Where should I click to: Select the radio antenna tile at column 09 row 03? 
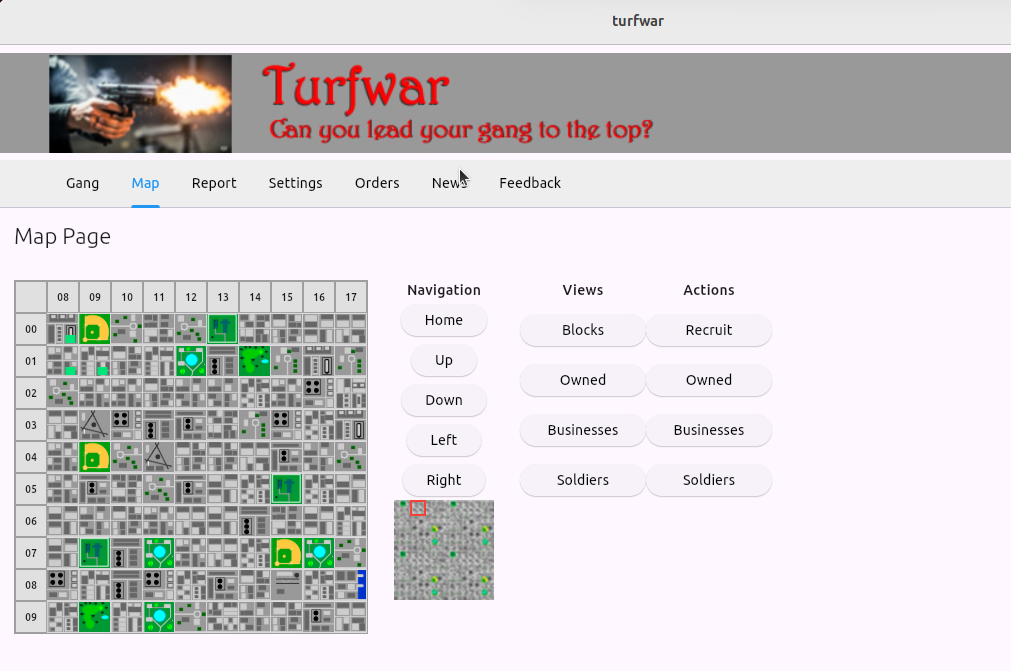click(x=95, y=425)
